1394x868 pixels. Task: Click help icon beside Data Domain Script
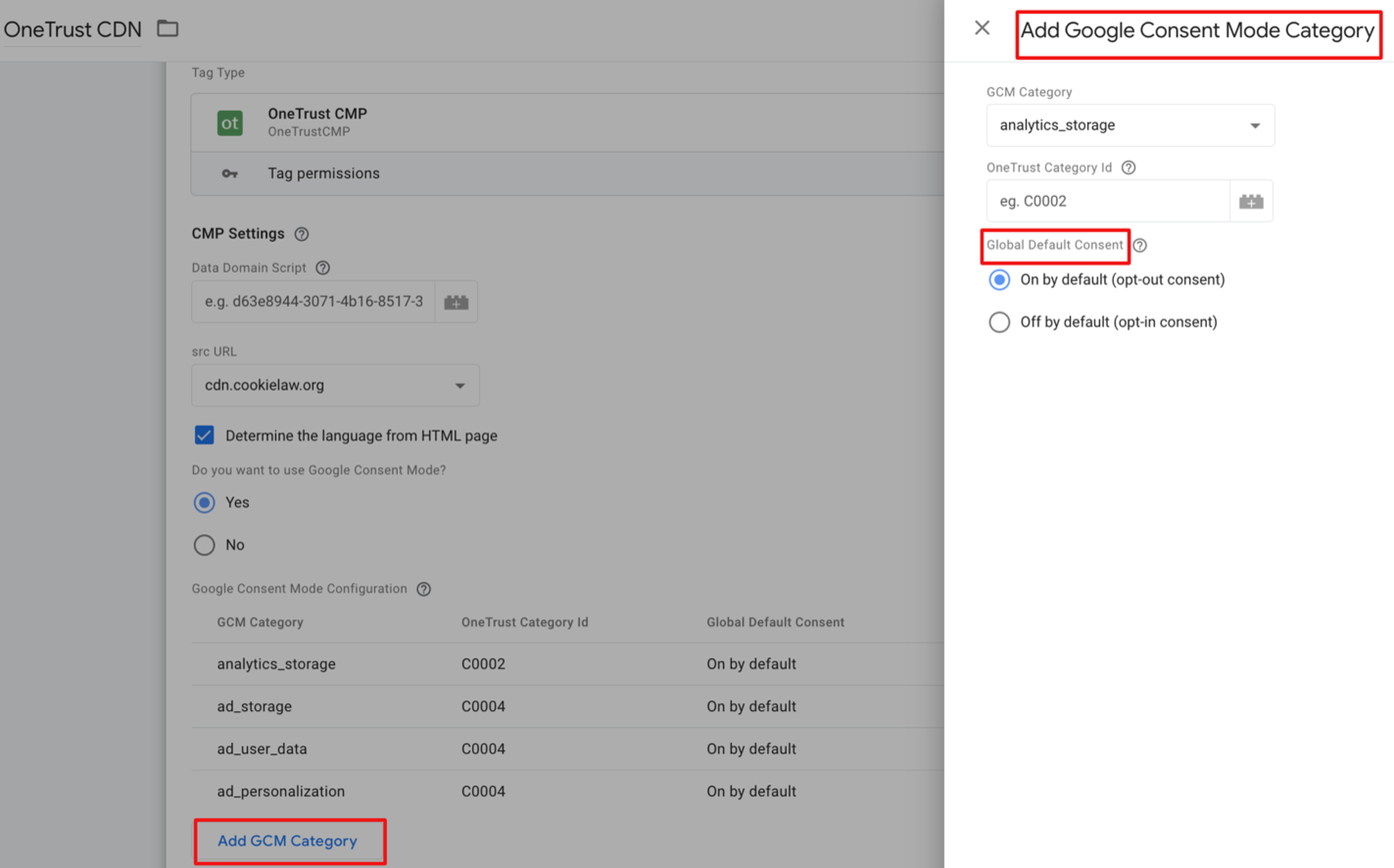(x=323, y=268)
